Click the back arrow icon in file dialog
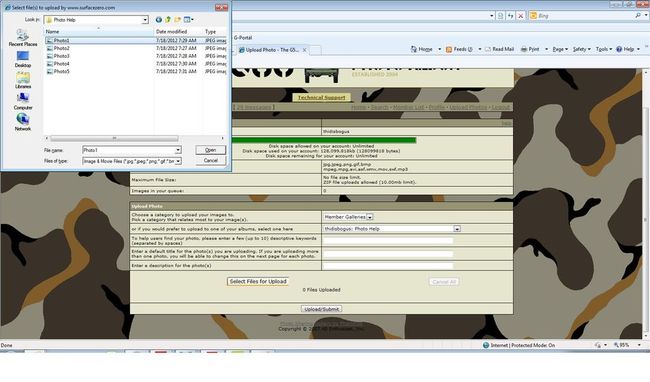The width and height of the screenshot is (650, 382). click(x=158, y=19)
